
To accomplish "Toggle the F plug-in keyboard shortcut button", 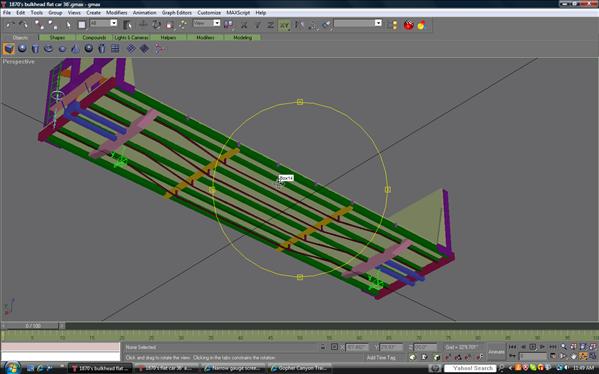I will coord(480,357).
